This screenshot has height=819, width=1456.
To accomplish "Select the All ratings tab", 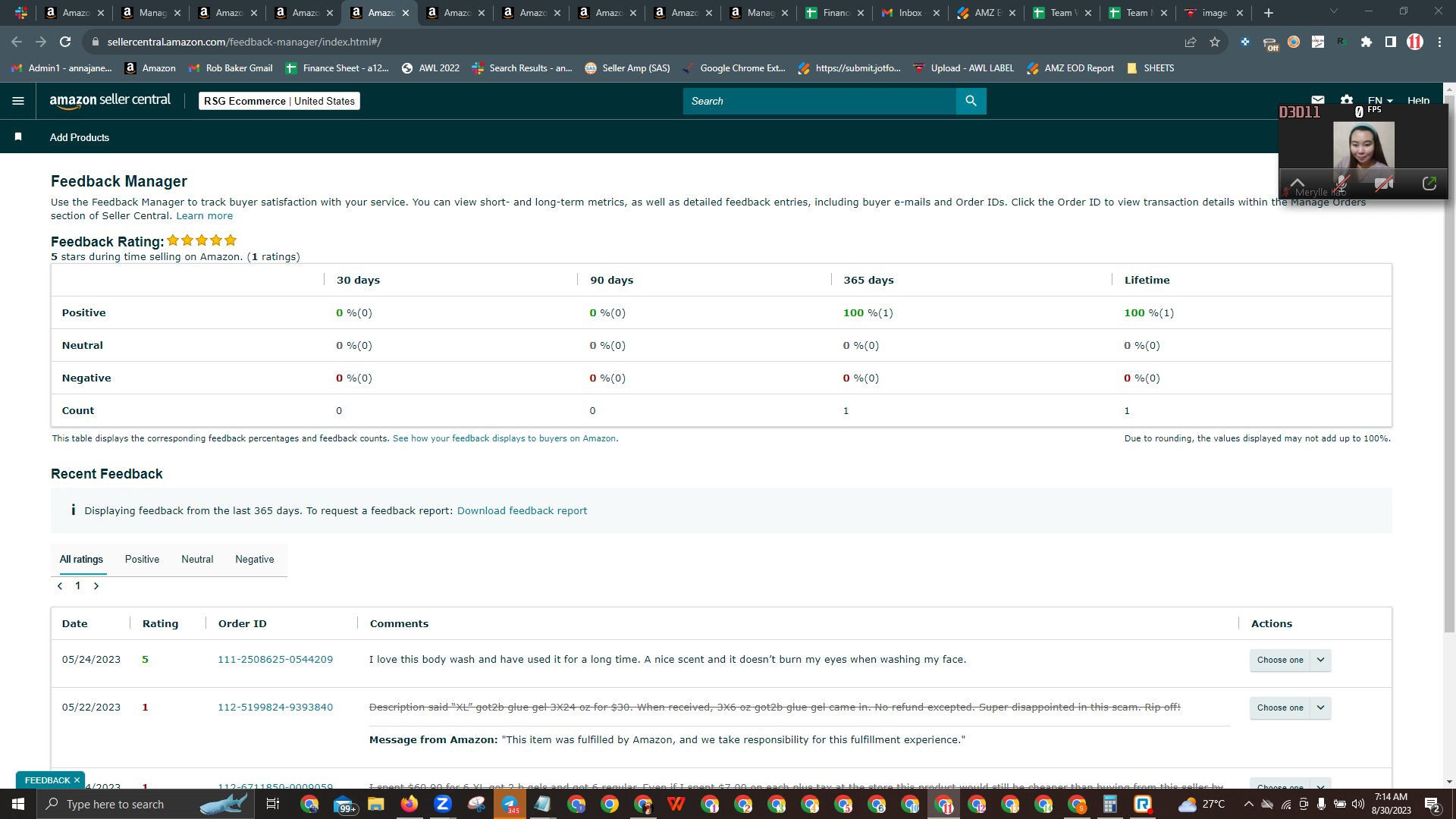I will click(x=81, y=560).
